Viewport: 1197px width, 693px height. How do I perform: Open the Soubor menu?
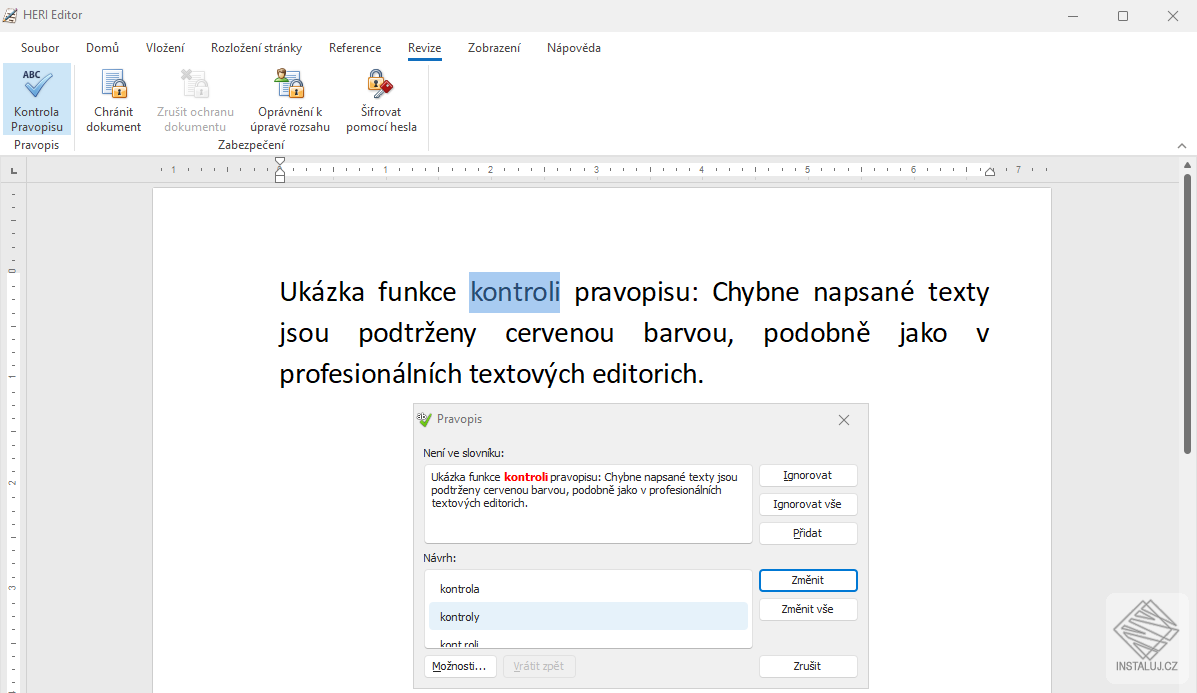pyautogui.click(x=40, y=47)
